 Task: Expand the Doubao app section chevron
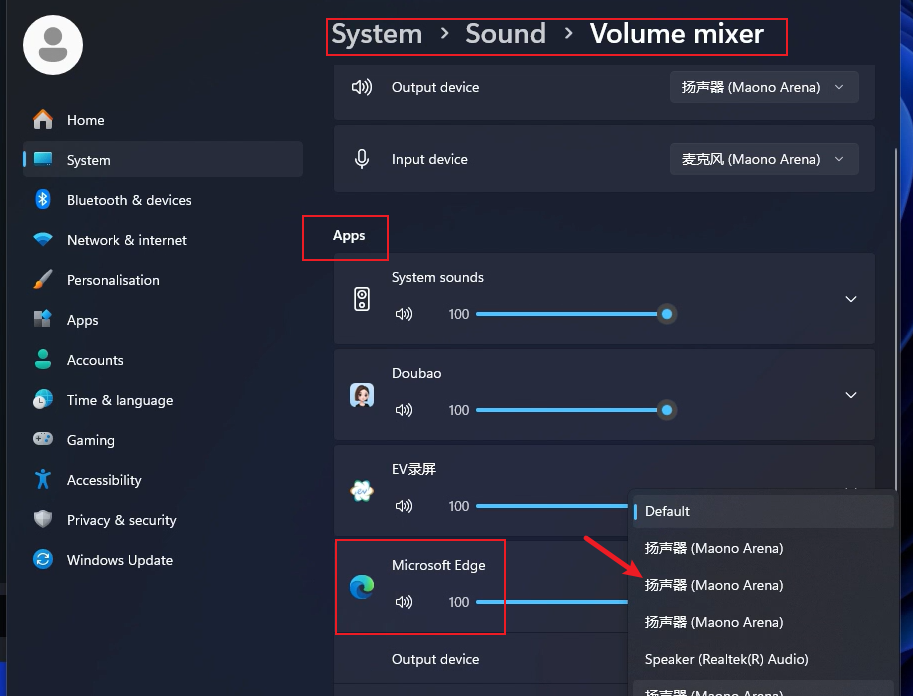[851, 395]
